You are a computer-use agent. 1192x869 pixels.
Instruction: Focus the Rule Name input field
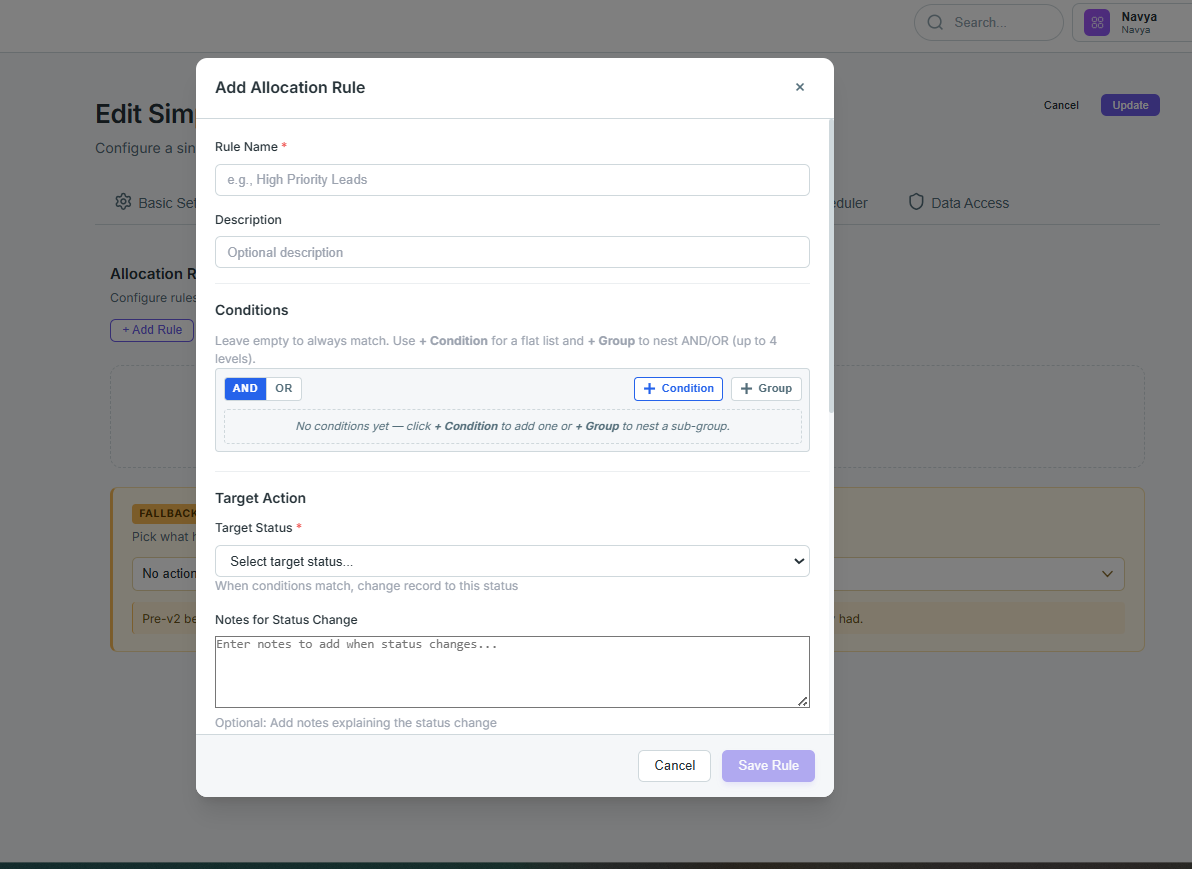click(x=512, y=180)
